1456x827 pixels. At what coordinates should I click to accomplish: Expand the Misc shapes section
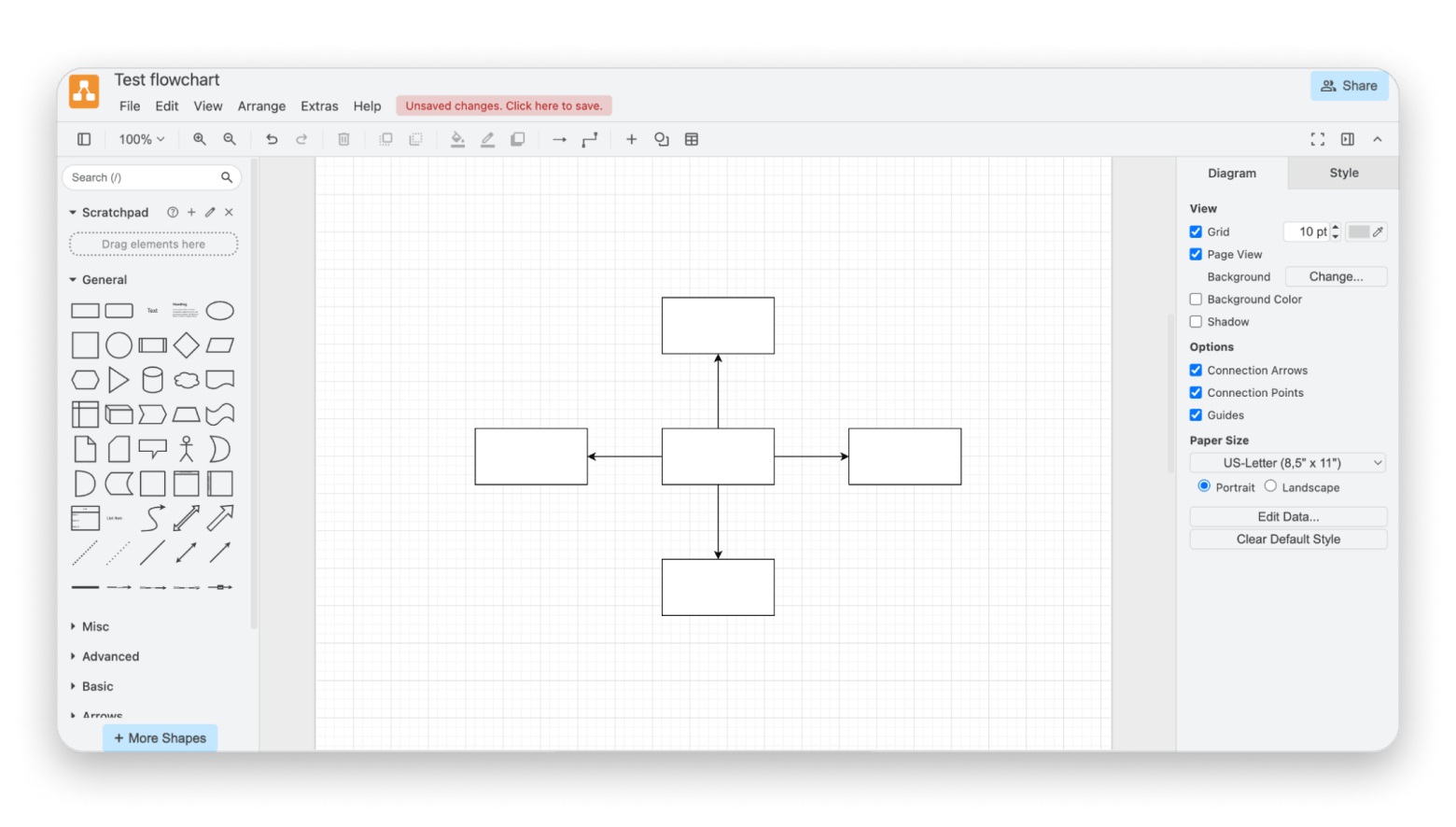95,626
